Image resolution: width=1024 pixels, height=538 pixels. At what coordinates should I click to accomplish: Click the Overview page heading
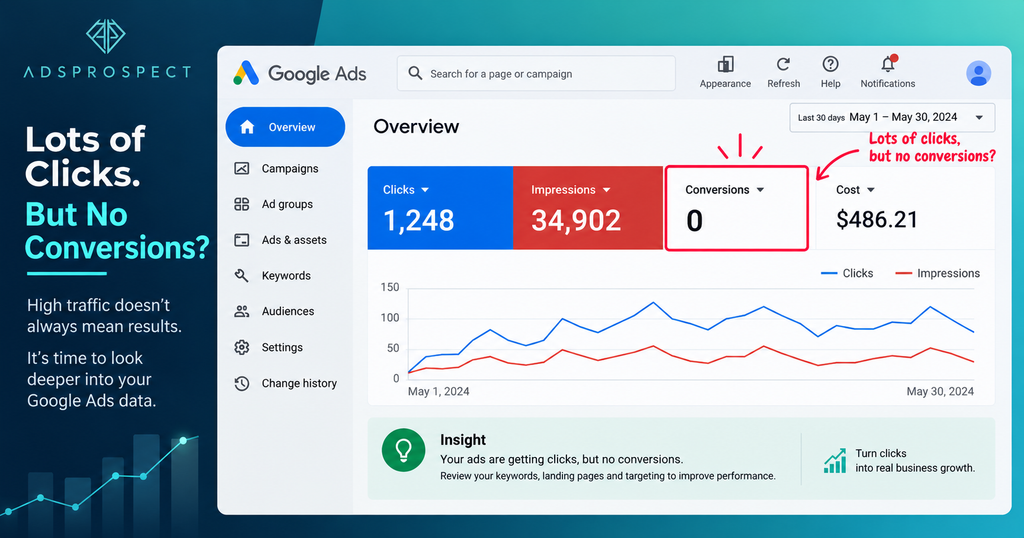point(416,127)
